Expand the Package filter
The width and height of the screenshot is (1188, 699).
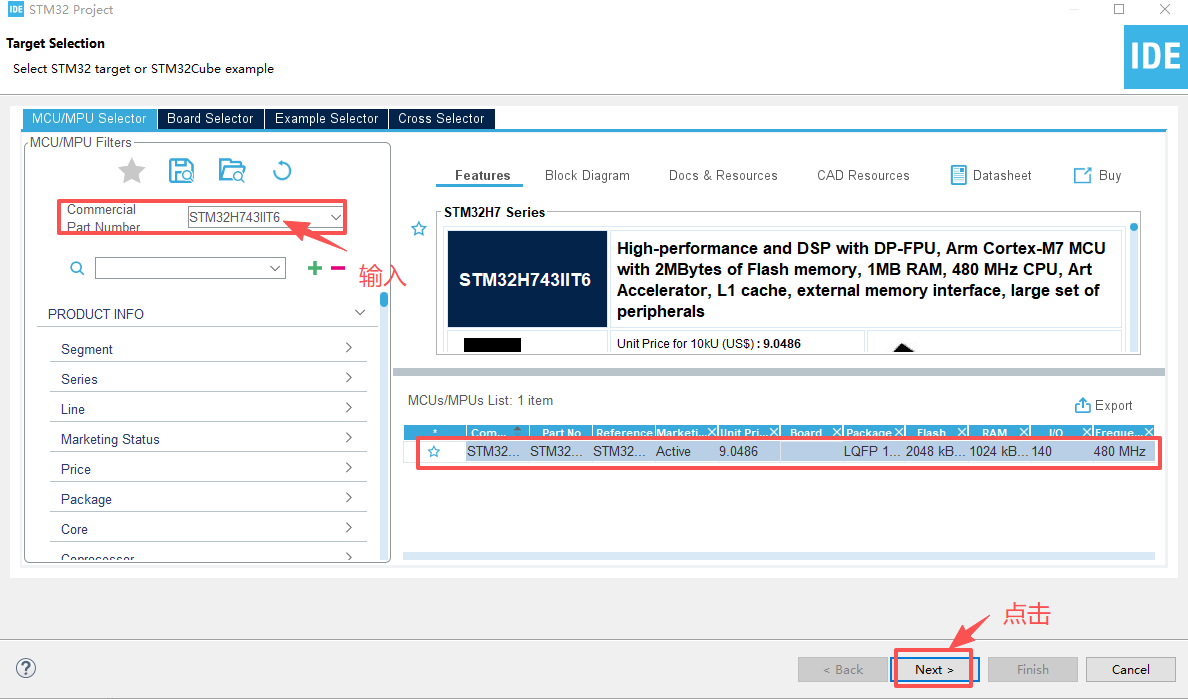pyautogui.click(x=349, y=498)
